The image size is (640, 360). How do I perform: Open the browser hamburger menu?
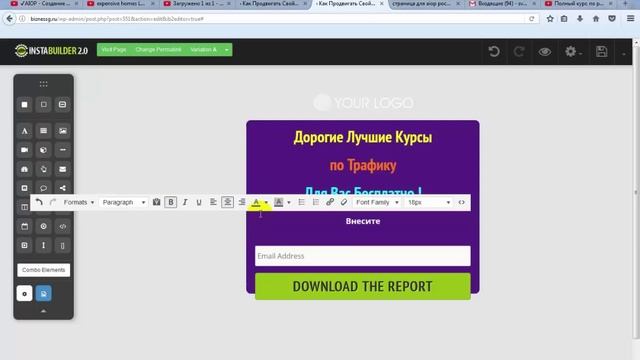point(630,19)
